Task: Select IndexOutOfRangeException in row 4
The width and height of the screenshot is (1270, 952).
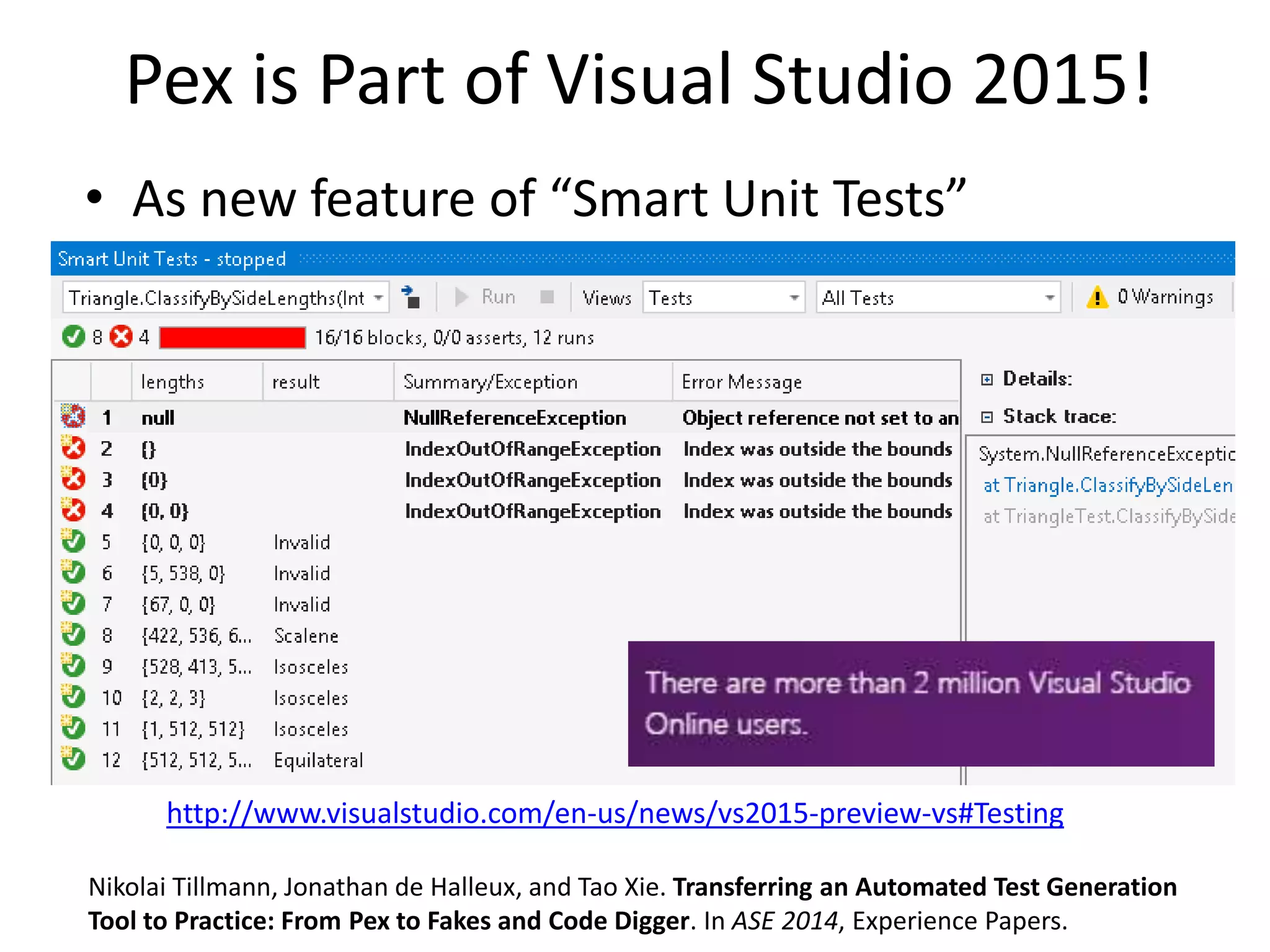Action: [x=533, y=511]
